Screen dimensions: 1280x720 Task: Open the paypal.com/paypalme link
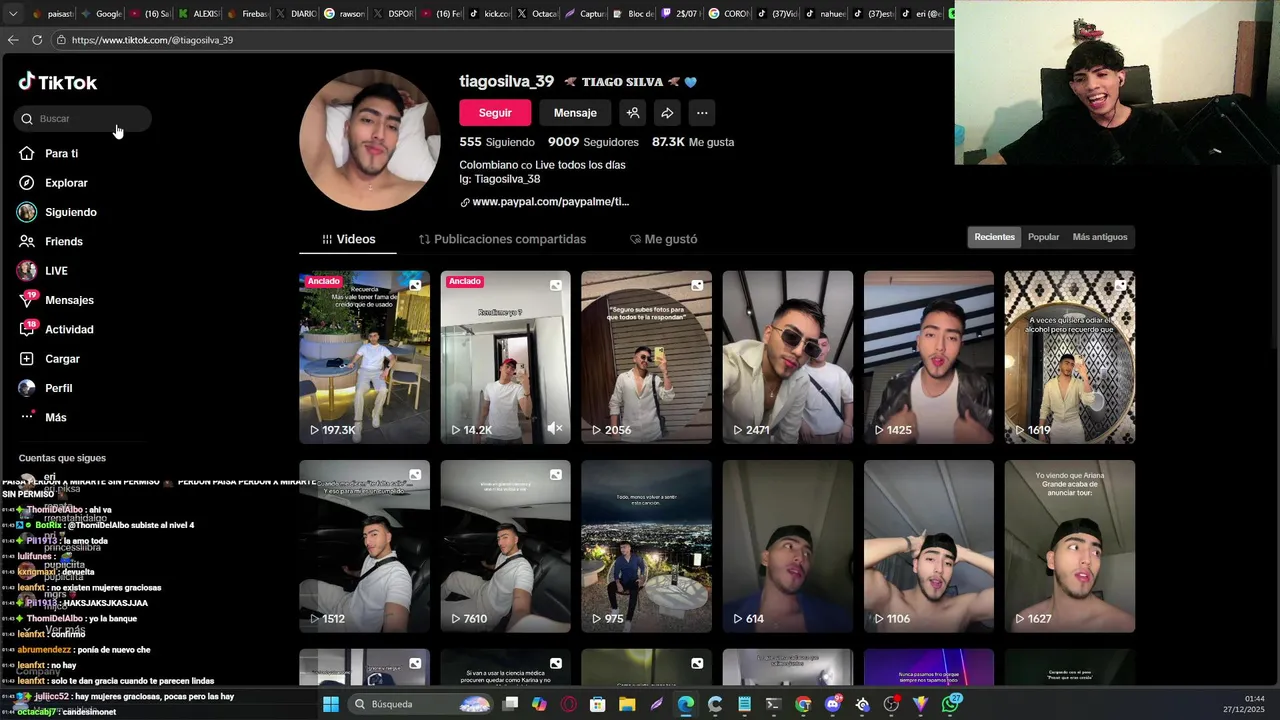click(544, 202)
